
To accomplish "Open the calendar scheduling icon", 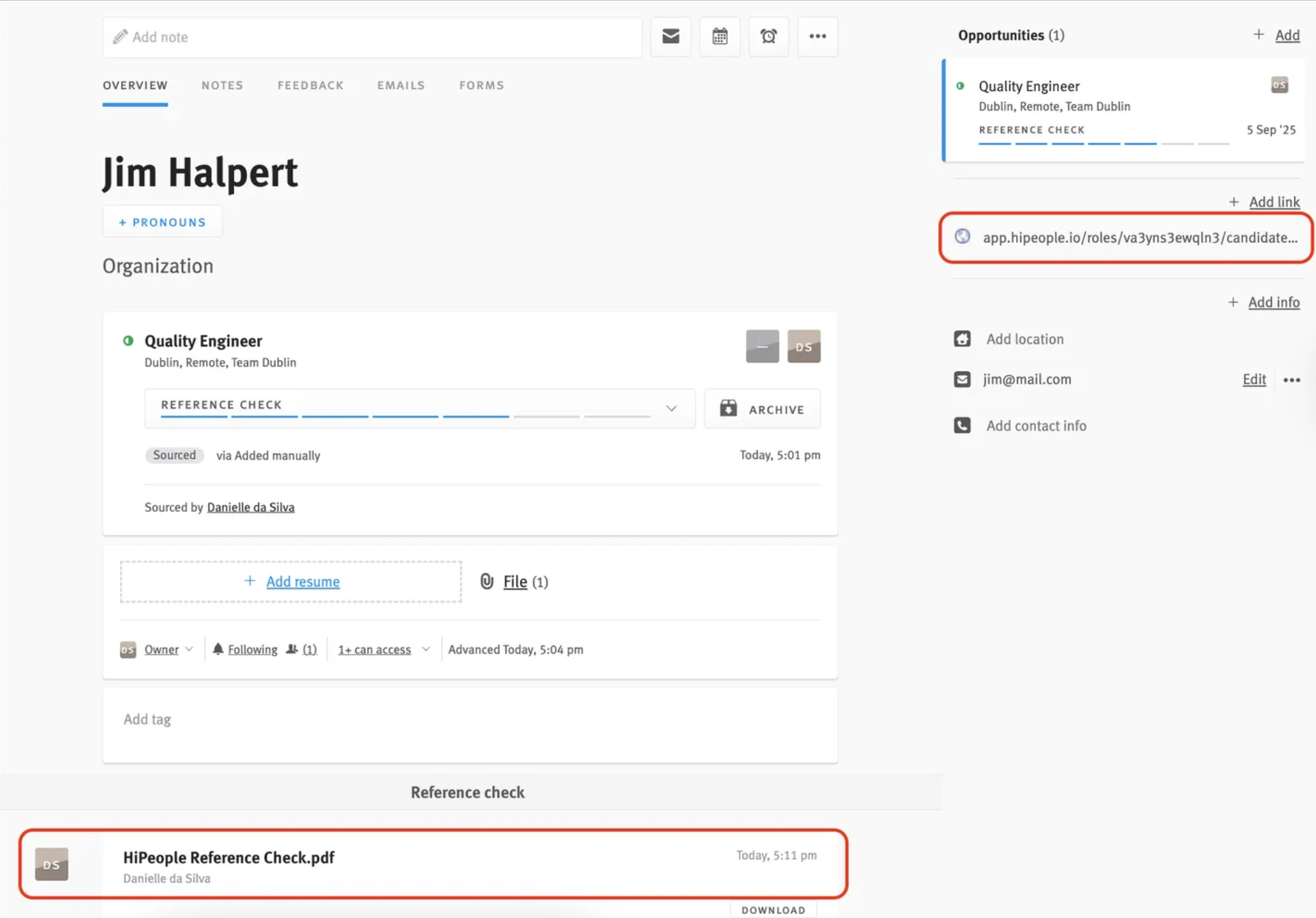I will pyautogui.click(x=719, y=36).
